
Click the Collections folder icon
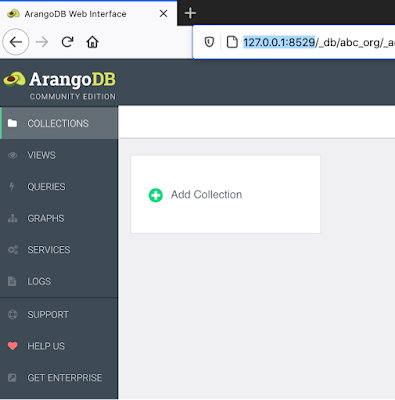(x=12, y=123)
